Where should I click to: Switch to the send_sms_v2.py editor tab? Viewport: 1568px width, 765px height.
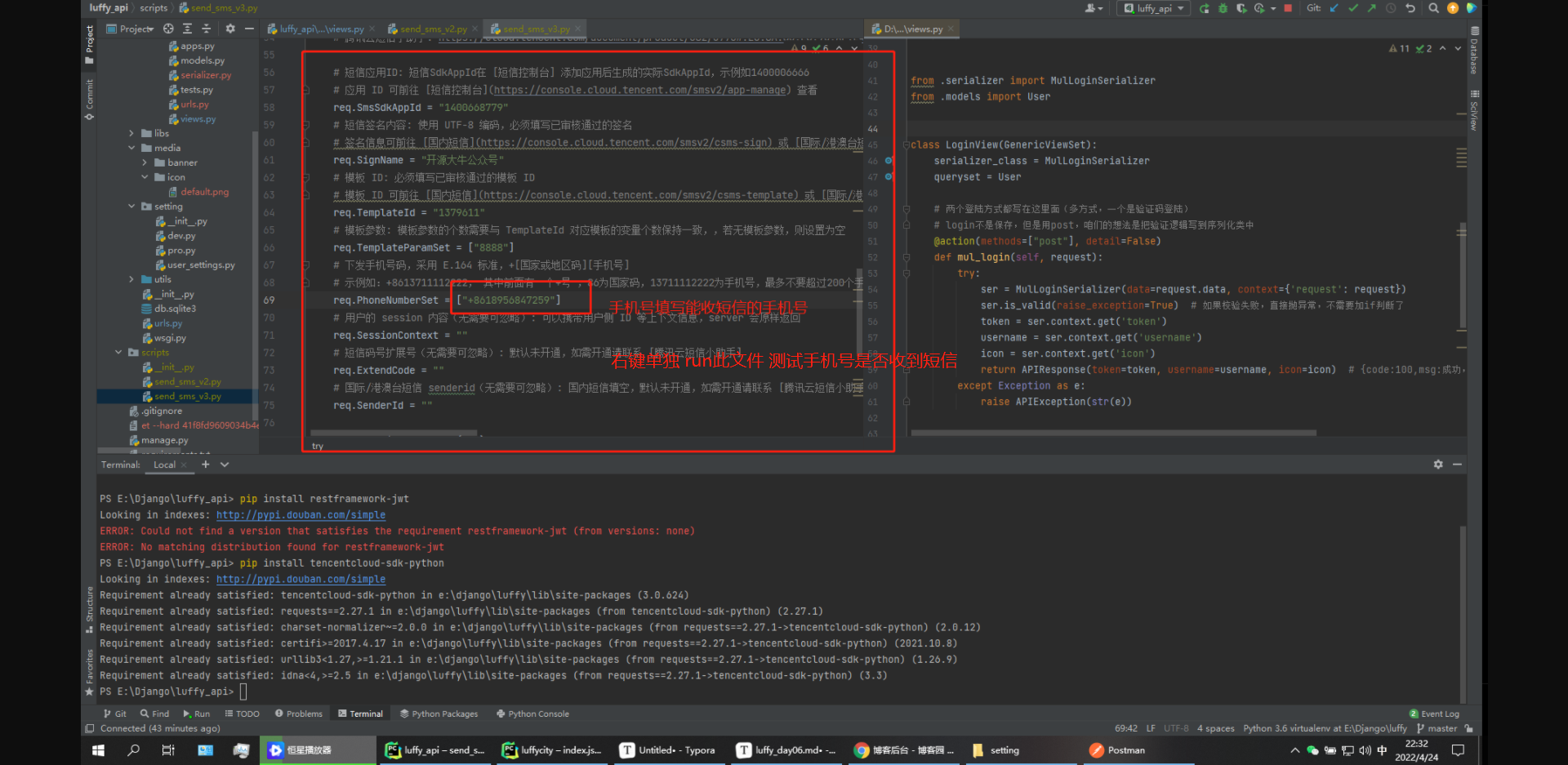[433, 29]
